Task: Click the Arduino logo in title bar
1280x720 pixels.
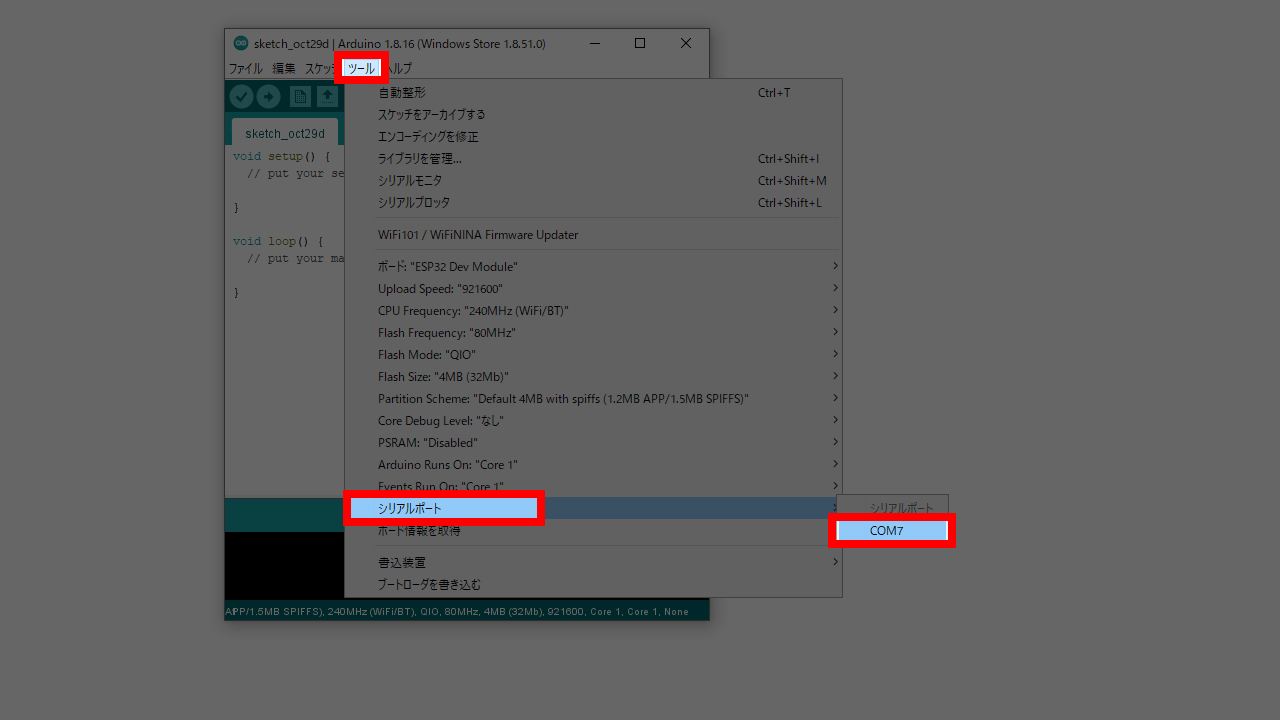Action: [x=240, y=43]
